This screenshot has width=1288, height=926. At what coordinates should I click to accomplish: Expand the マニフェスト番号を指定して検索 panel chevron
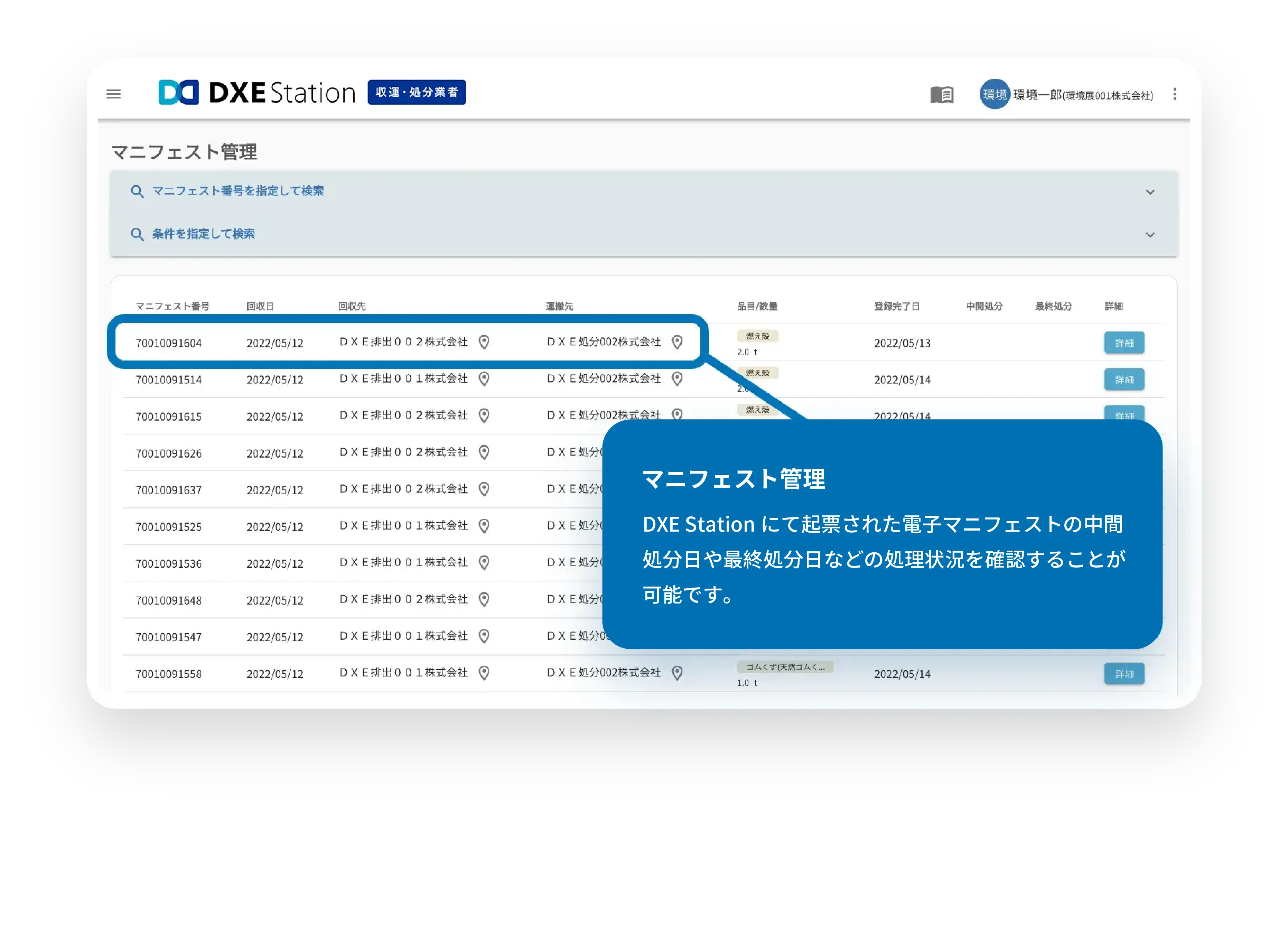[x=1150, y=192]
